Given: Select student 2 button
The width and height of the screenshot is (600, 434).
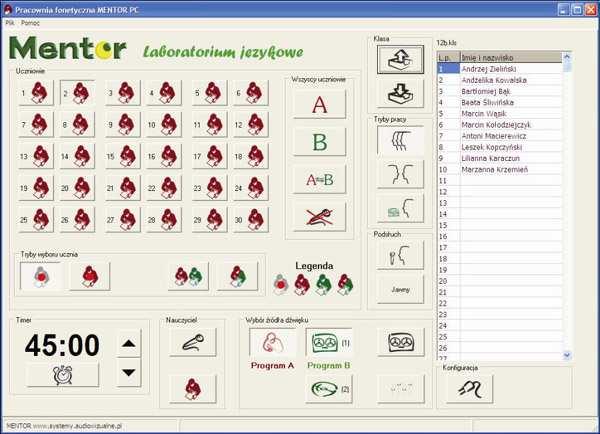Looking at the screenshot, I should coord(77,93).
